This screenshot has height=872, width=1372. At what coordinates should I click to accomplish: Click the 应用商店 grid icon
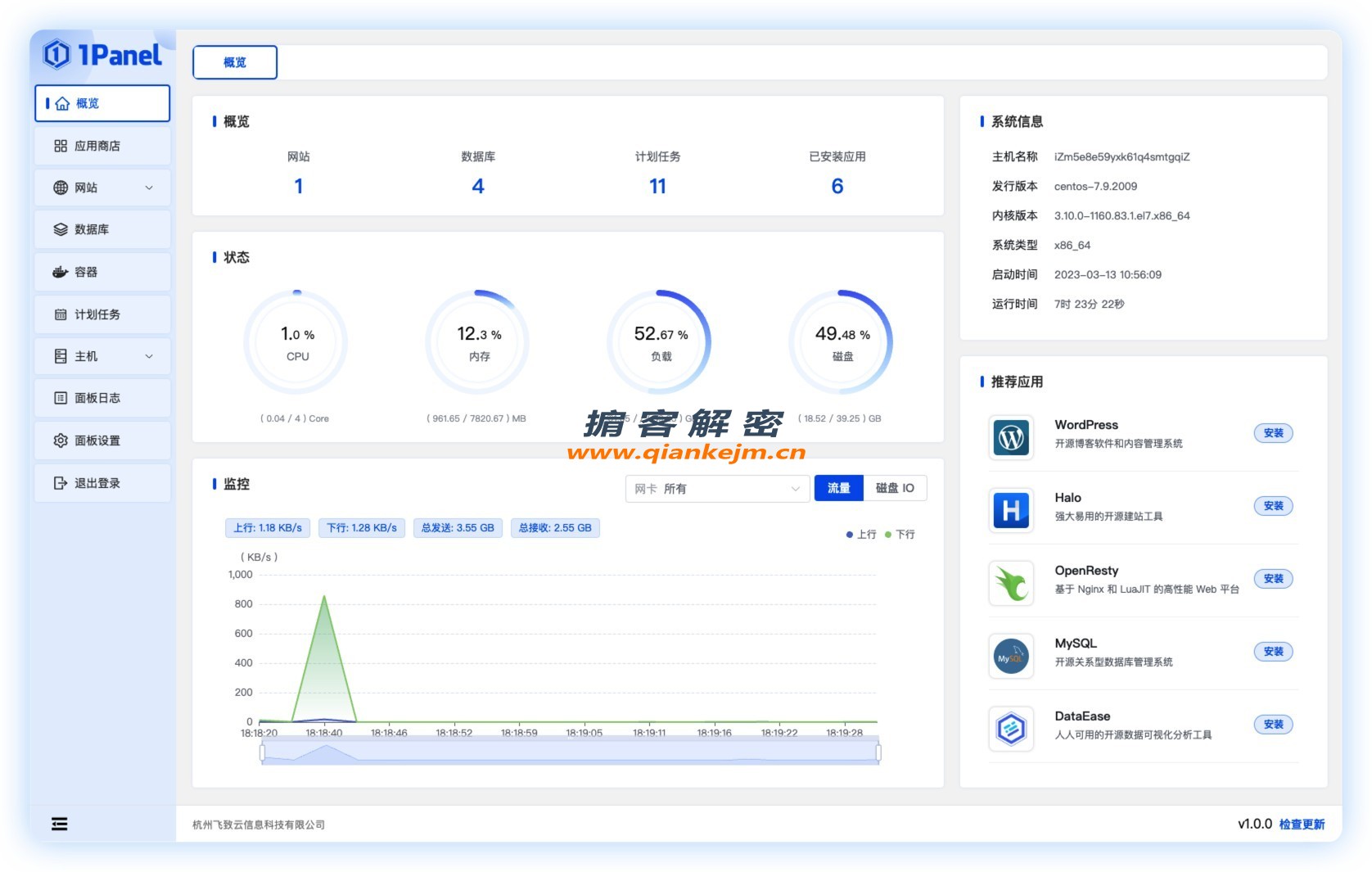point(61,146)
